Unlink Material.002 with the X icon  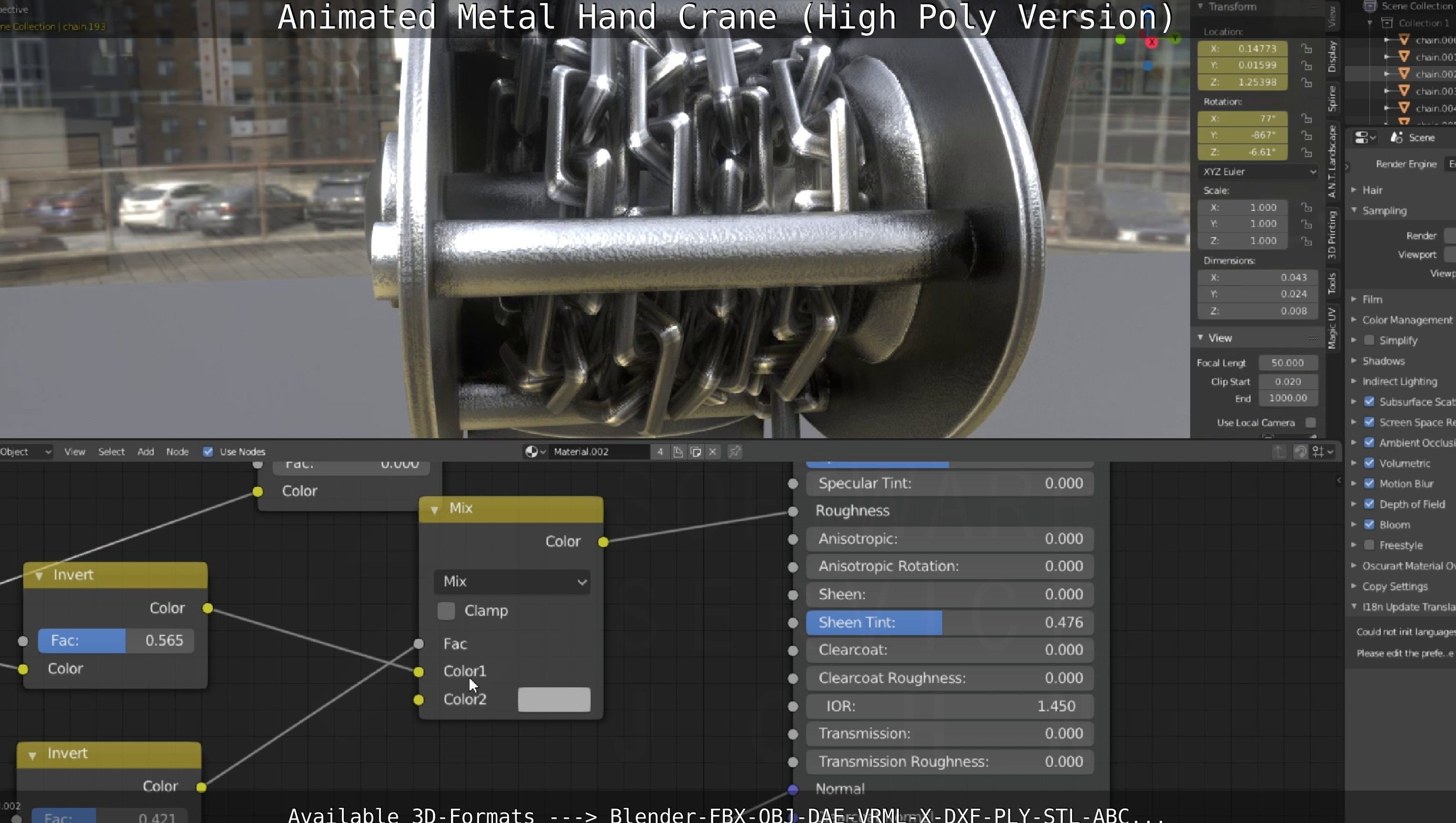pos(713,452)
